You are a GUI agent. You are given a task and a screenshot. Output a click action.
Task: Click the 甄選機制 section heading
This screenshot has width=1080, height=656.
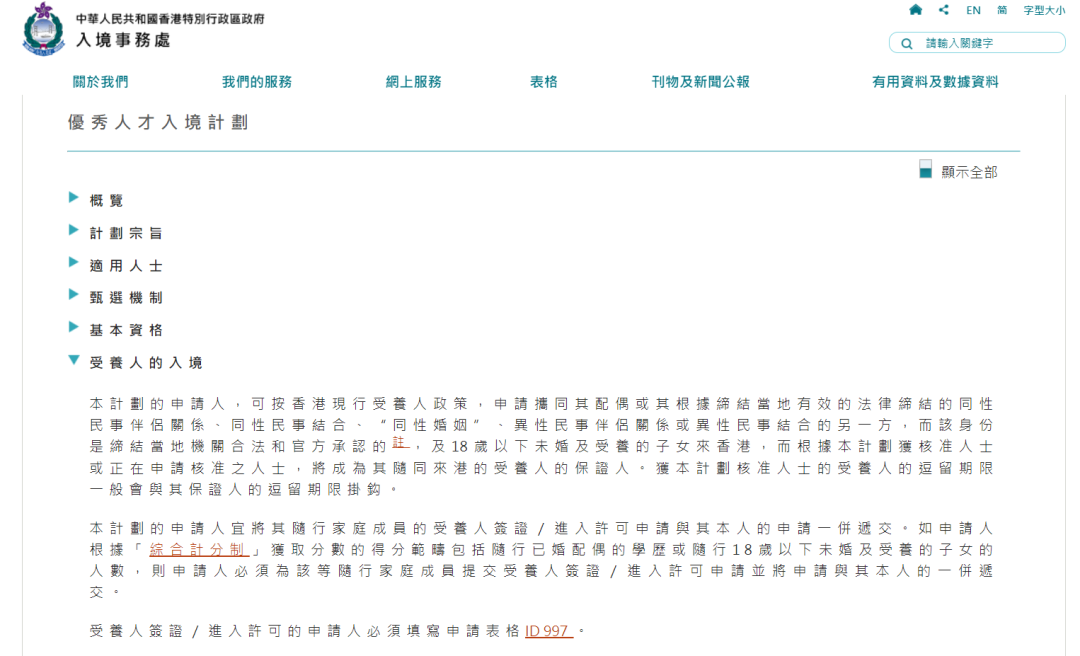pos(126,298)
